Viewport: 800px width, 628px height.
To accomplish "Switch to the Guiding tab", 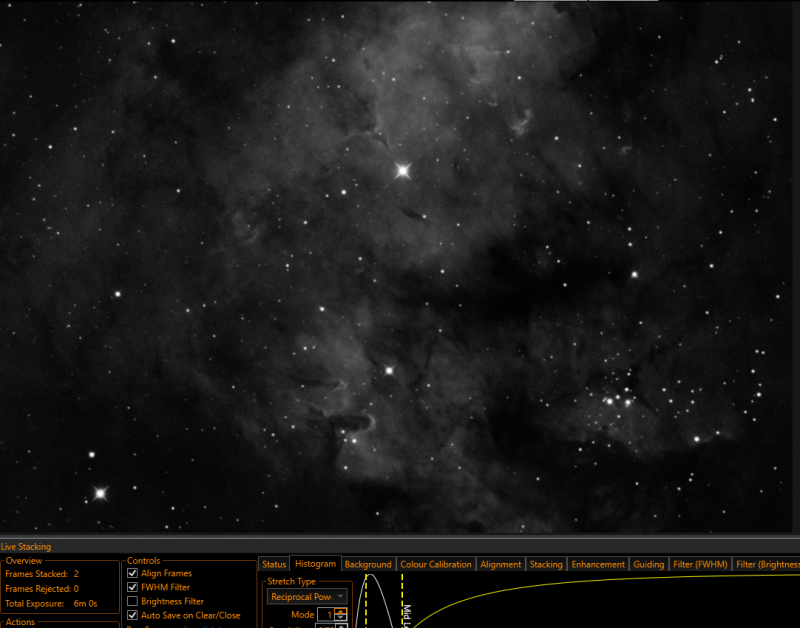I will click(648, 564).
